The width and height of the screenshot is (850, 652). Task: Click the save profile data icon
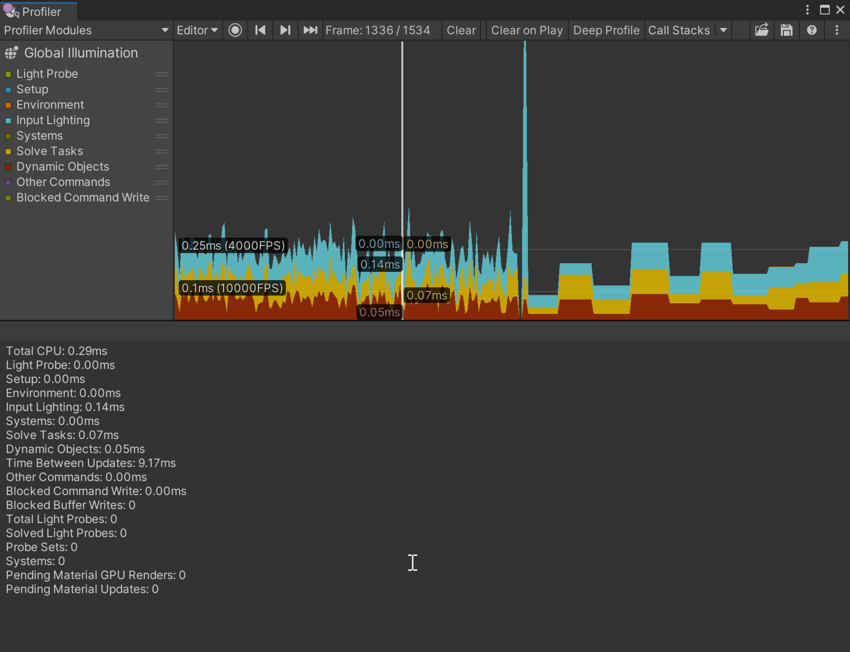pyautogui.click(x=785, y=30)
